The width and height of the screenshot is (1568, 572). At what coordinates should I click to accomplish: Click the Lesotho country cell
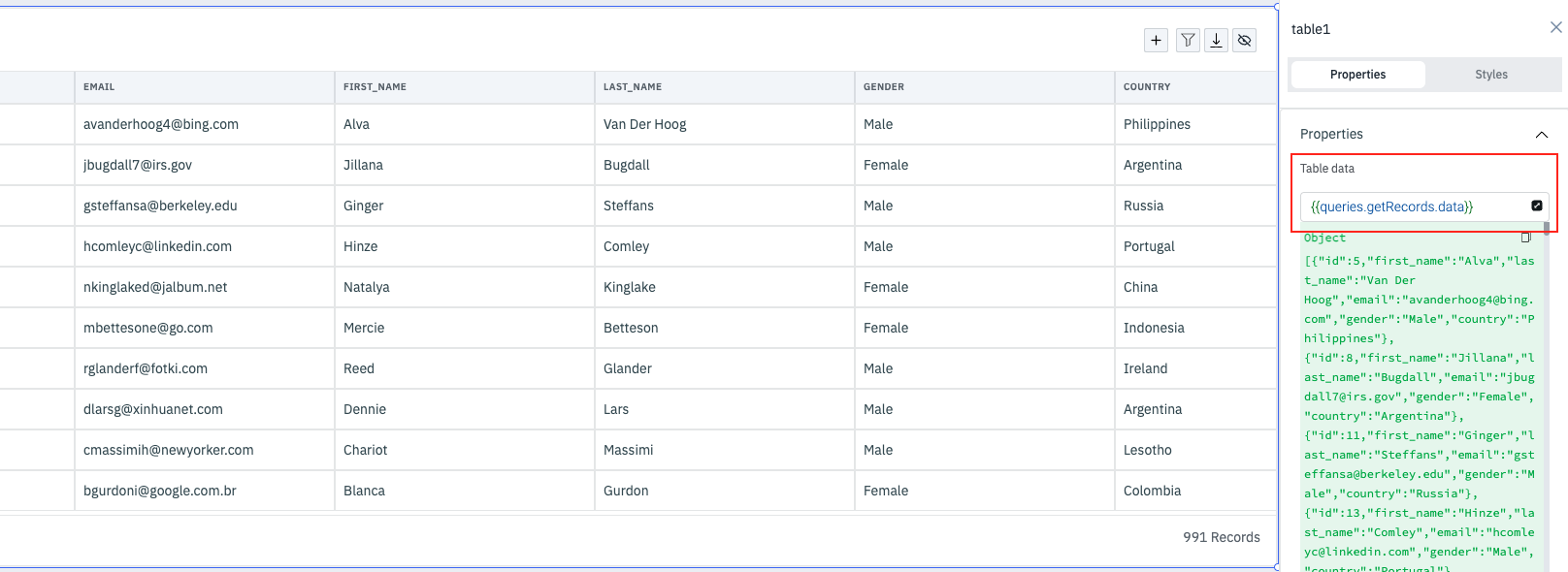1148,450
